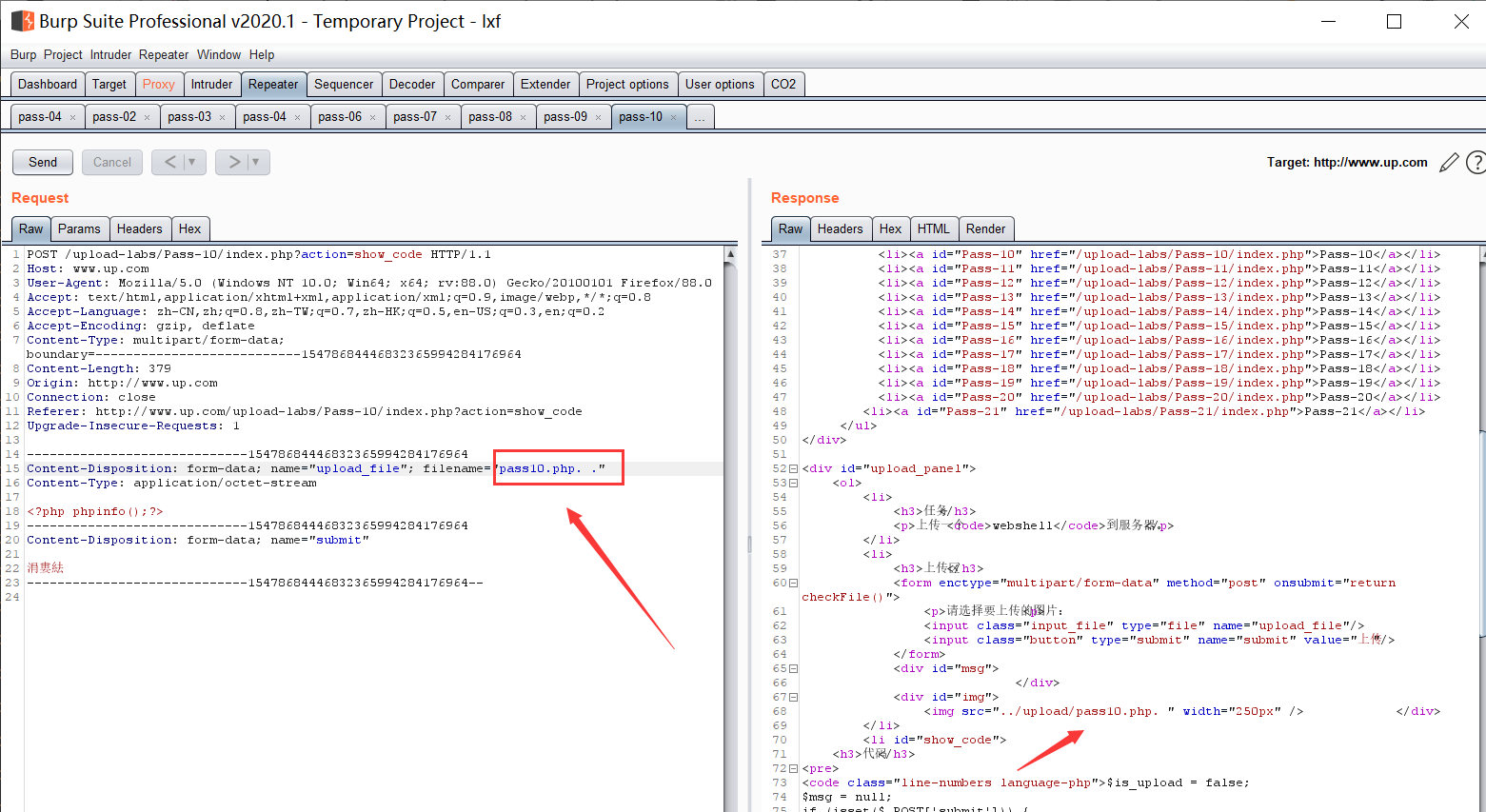Close the pass-06 repeater tab
1486x812 pixels.
pyautogui.click(x=372, y=118)
